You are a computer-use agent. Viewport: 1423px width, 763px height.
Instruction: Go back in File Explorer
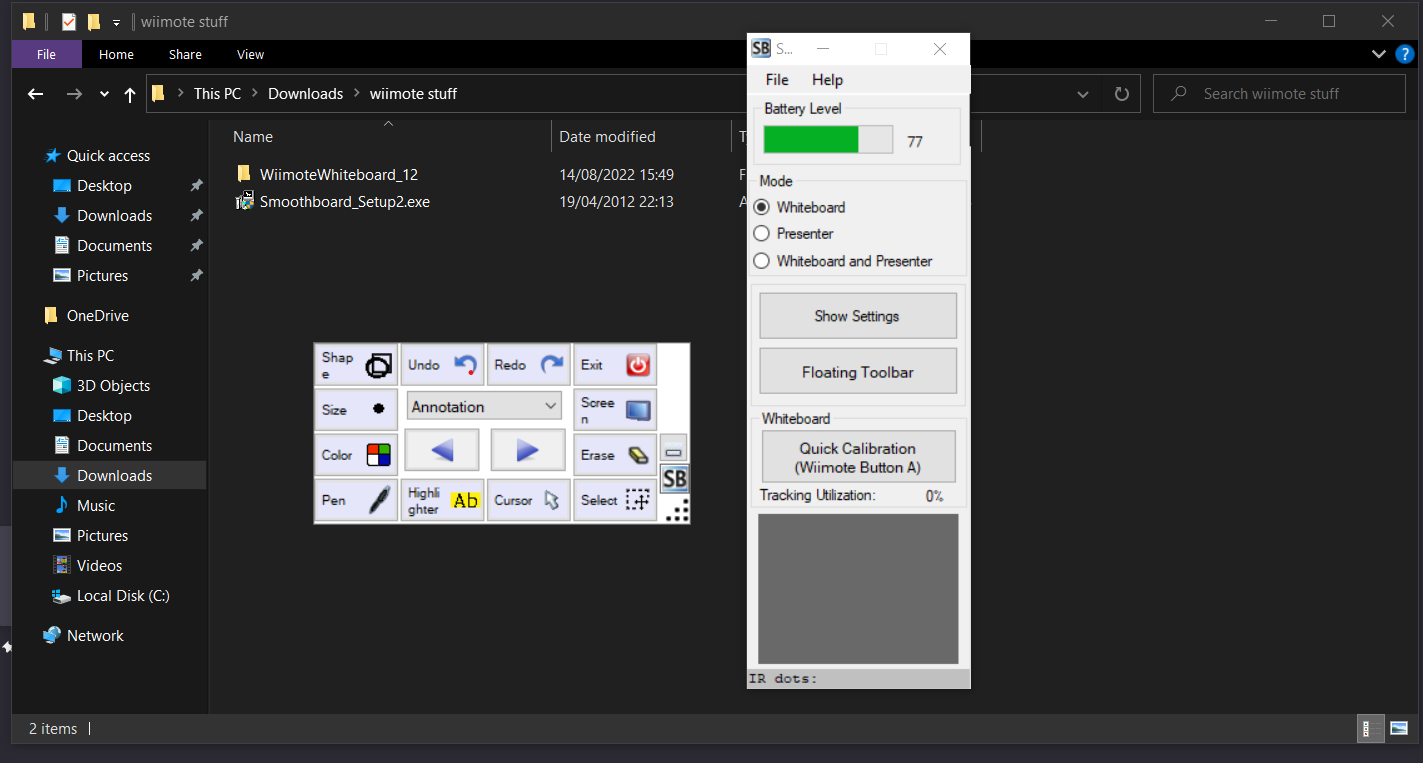pos(36,94)
